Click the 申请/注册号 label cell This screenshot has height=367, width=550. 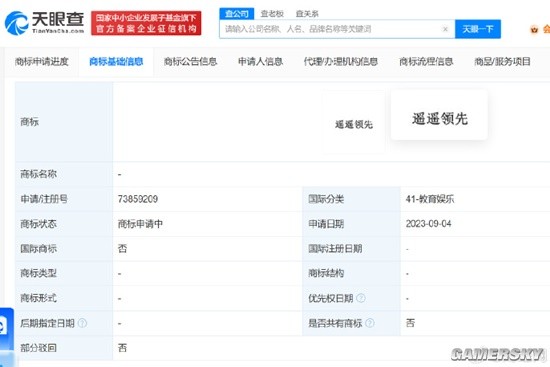pos(64,199)
